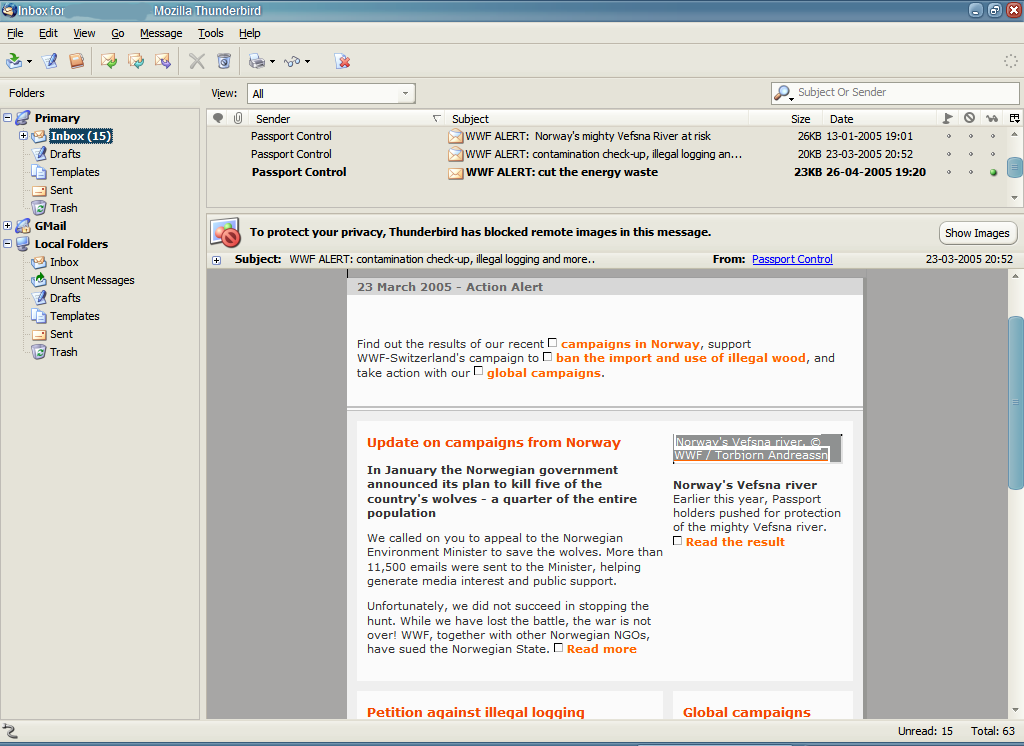Open the search options magnifier dropdown

(x=782, y=93)
